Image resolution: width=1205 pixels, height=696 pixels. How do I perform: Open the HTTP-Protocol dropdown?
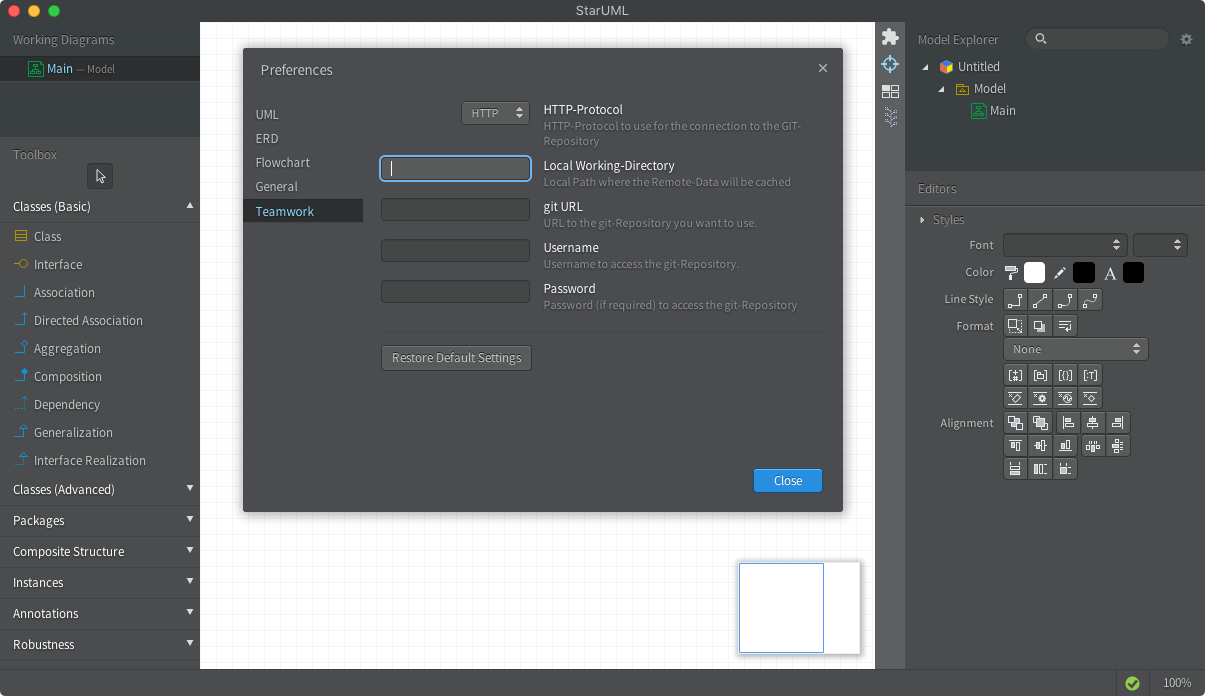click(495, 113)
